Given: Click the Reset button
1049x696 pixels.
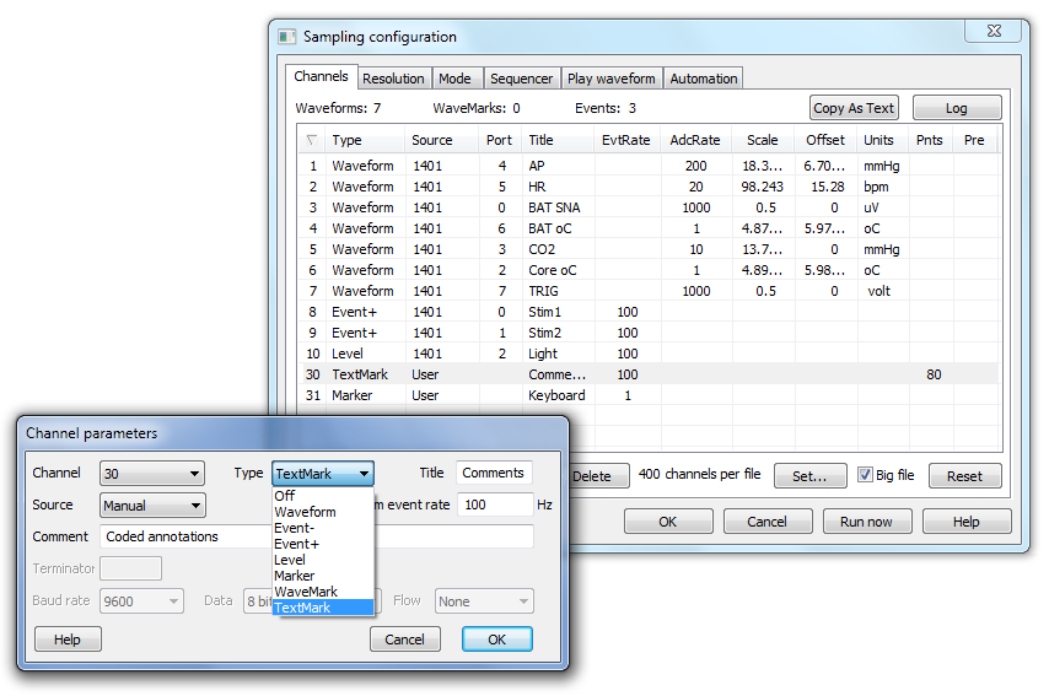Looking at the screenshot, I should point(964,476).
